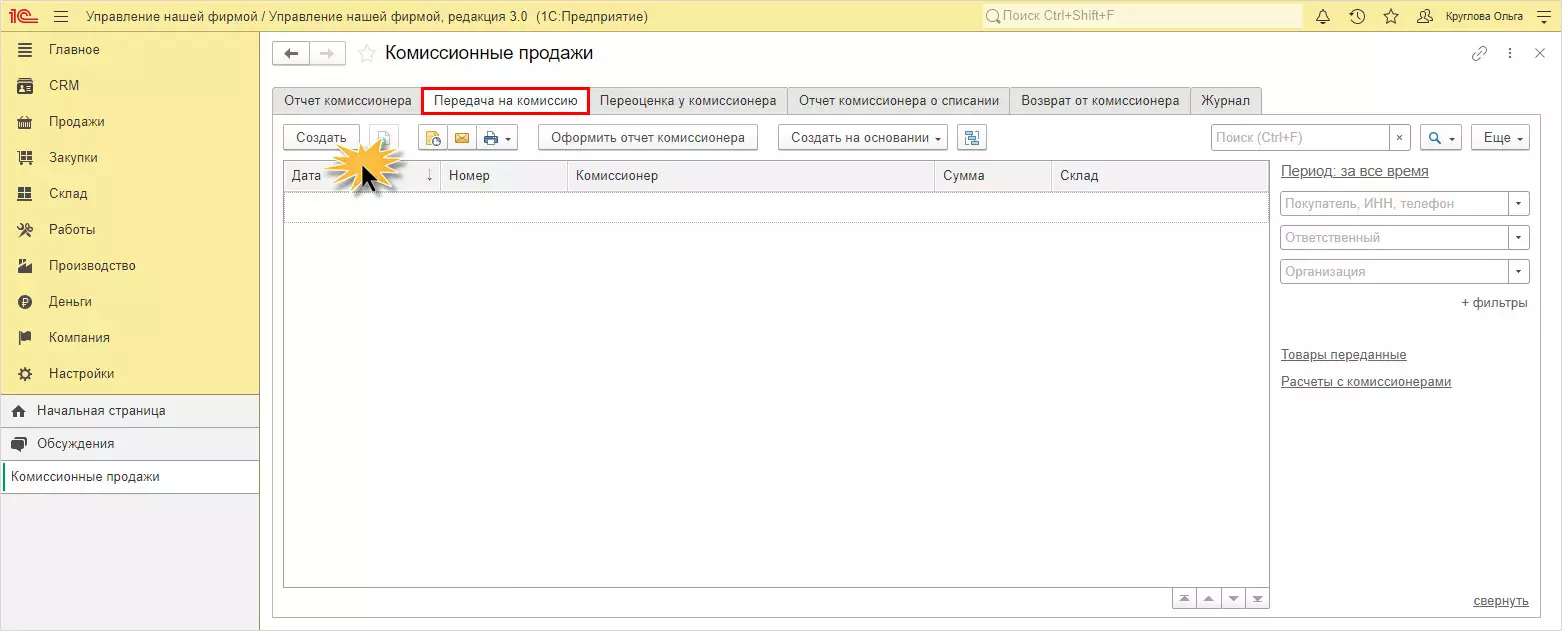This screenshot has width=1562, height=631.
Task: Close the Комиссионные продажи form
Action: pyautogui.click(x=1540, y=54)
